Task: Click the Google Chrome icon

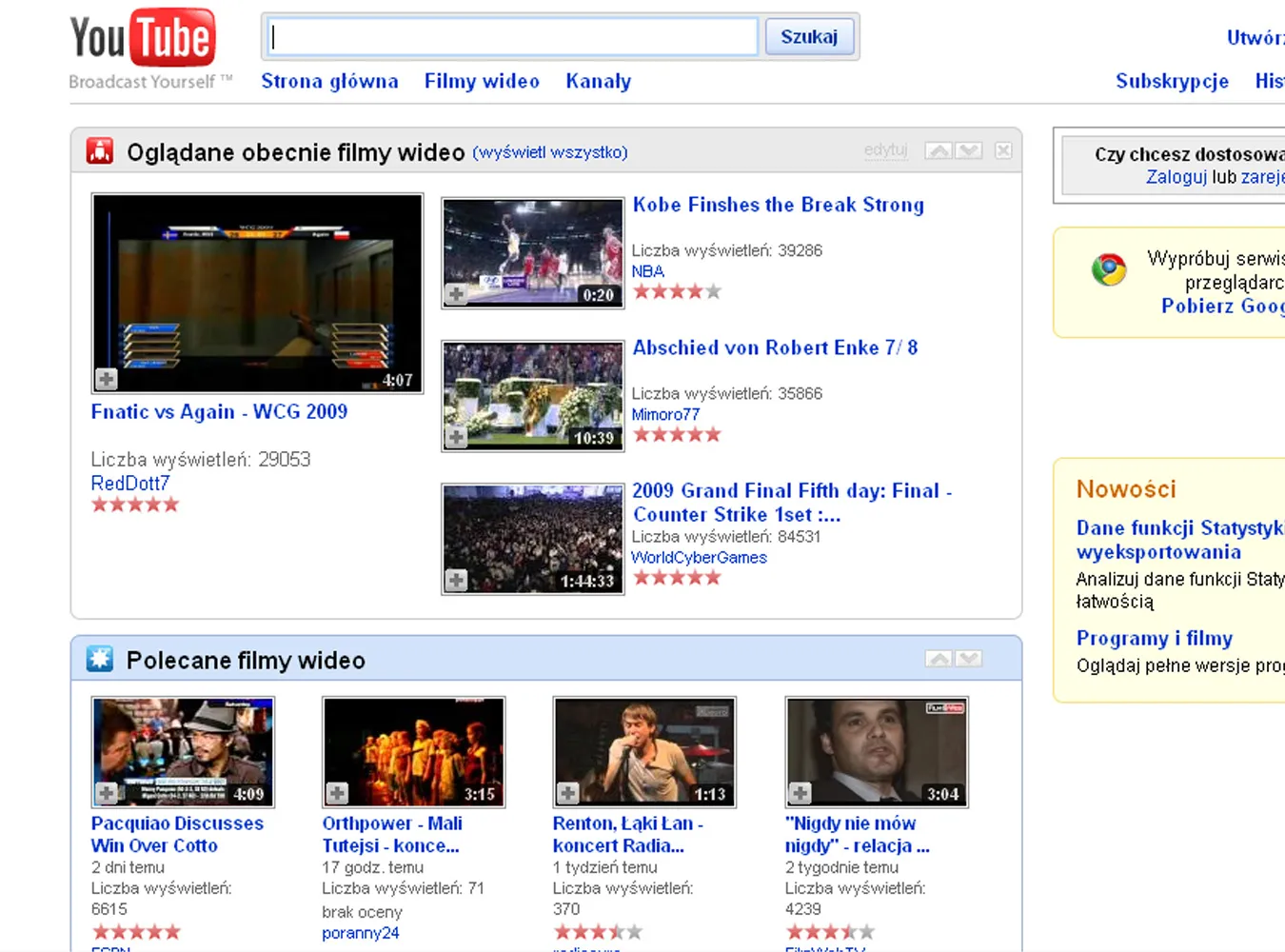Action: point(1109,269)
